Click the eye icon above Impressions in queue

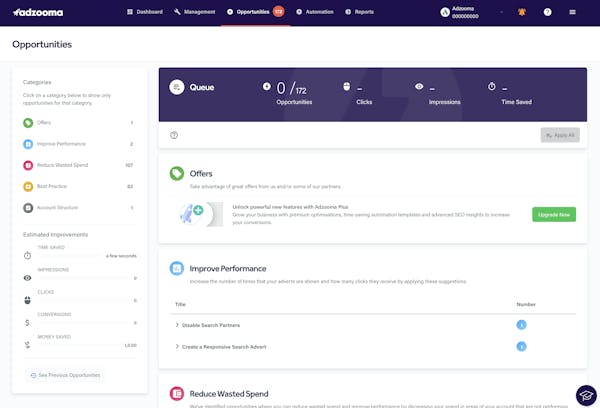coord(419,86)
